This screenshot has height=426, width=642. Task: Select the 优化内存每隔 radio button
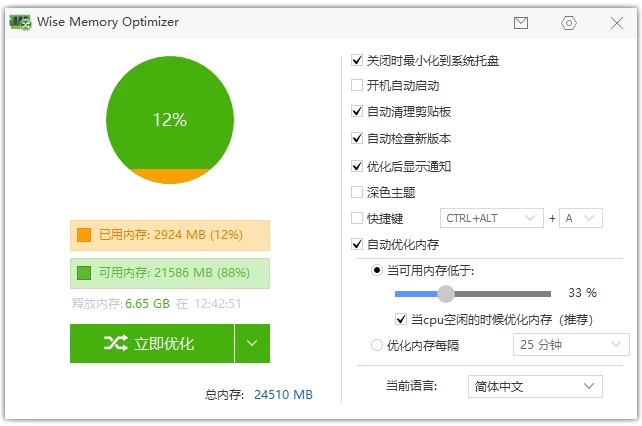click(377, 346)
